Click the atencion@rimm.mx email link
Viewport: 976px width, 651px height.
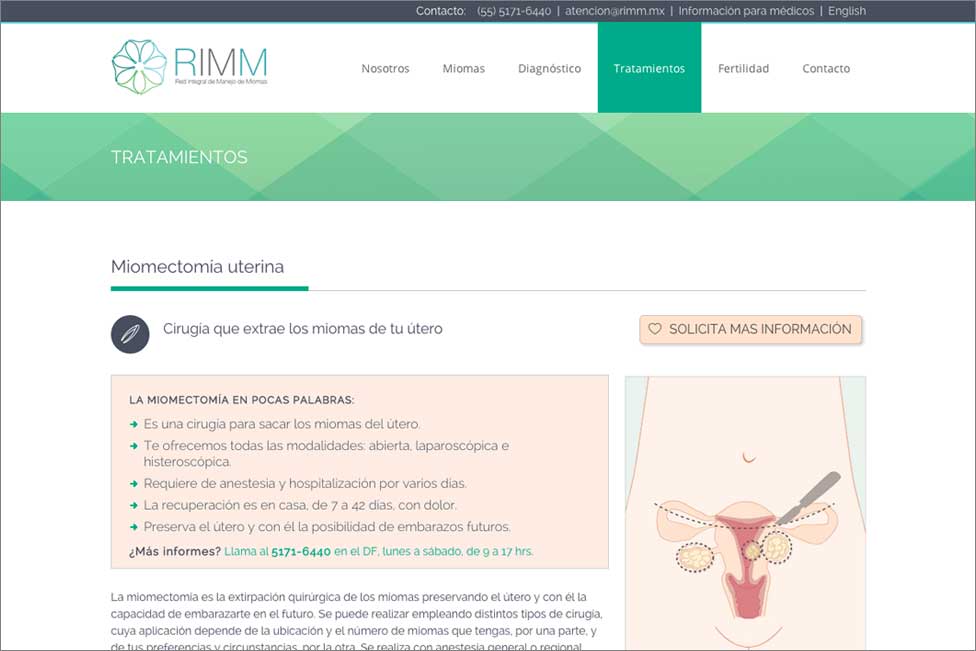pos(614,11)
